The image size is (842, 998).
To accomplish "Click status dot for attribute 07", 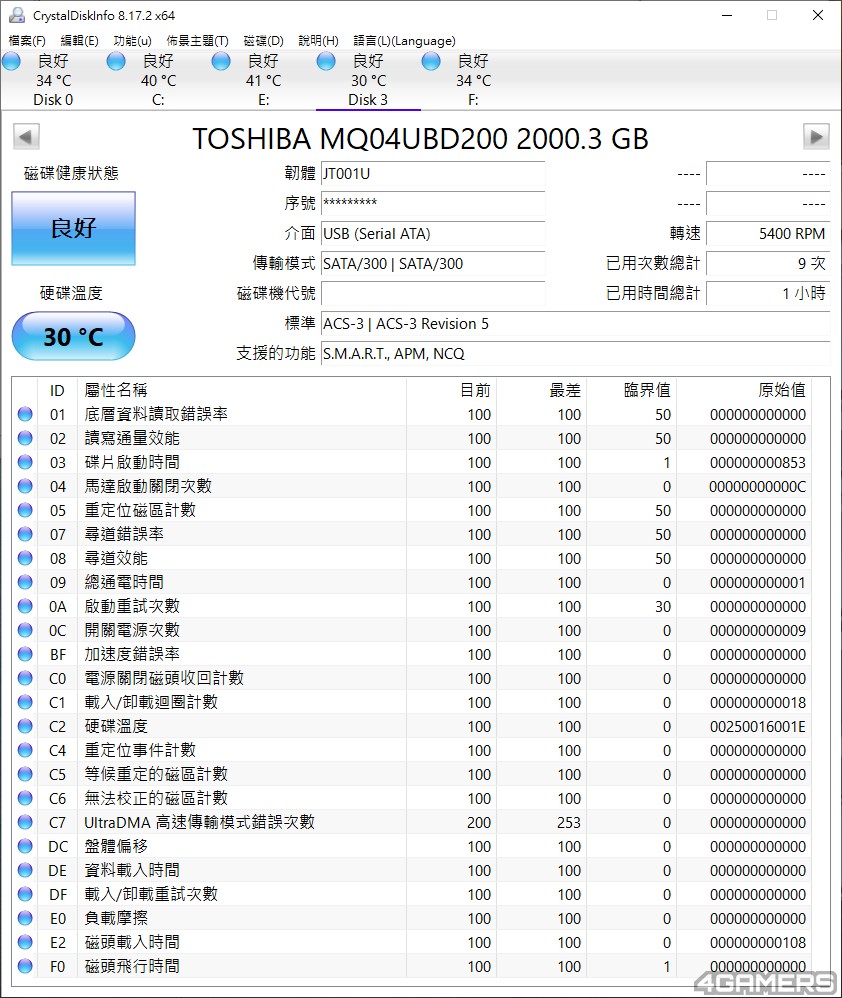I will [25, 534].
